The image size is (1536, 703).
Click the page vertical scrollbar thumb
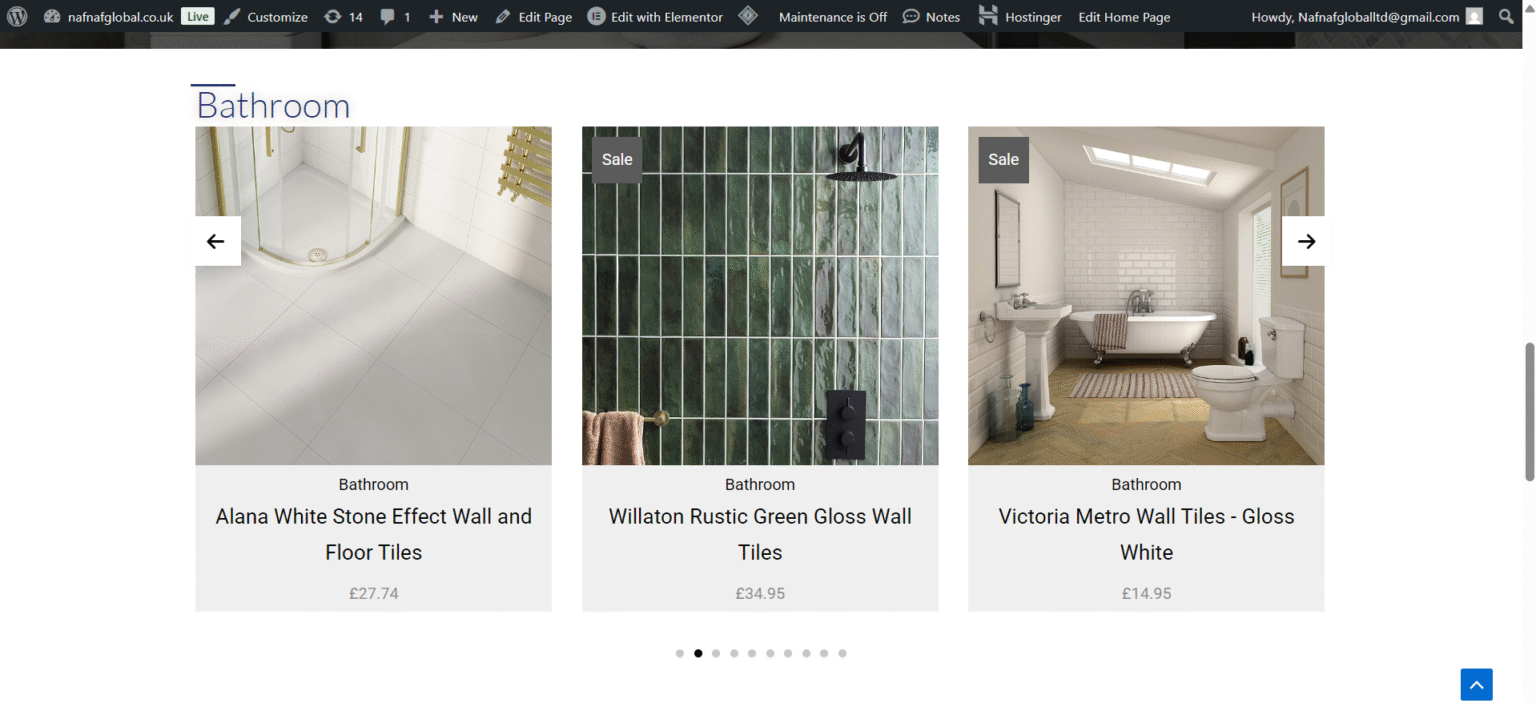pos(1529,411)
